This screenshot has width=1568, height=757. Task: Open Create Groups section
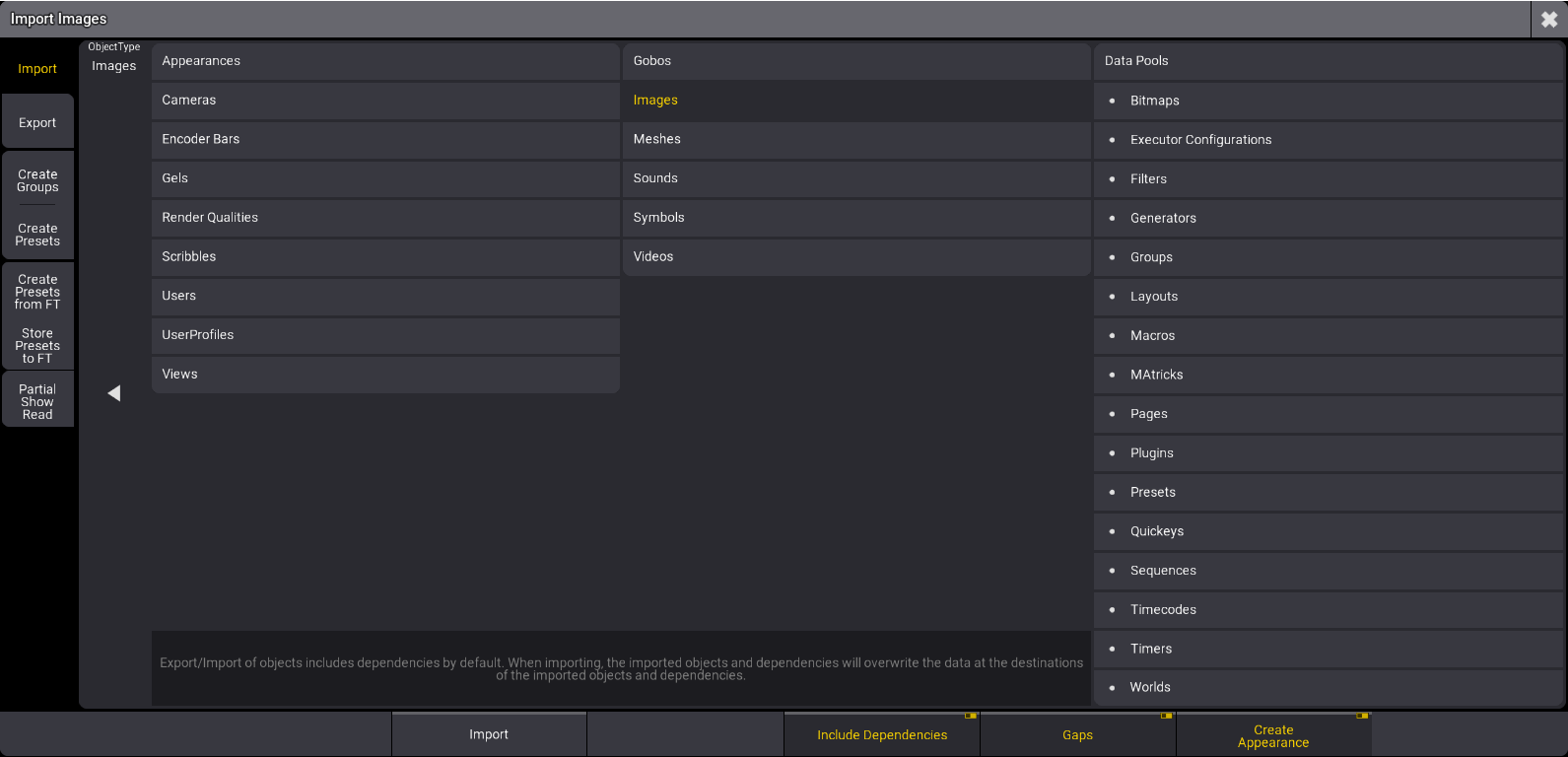click(x=37, y=180)
